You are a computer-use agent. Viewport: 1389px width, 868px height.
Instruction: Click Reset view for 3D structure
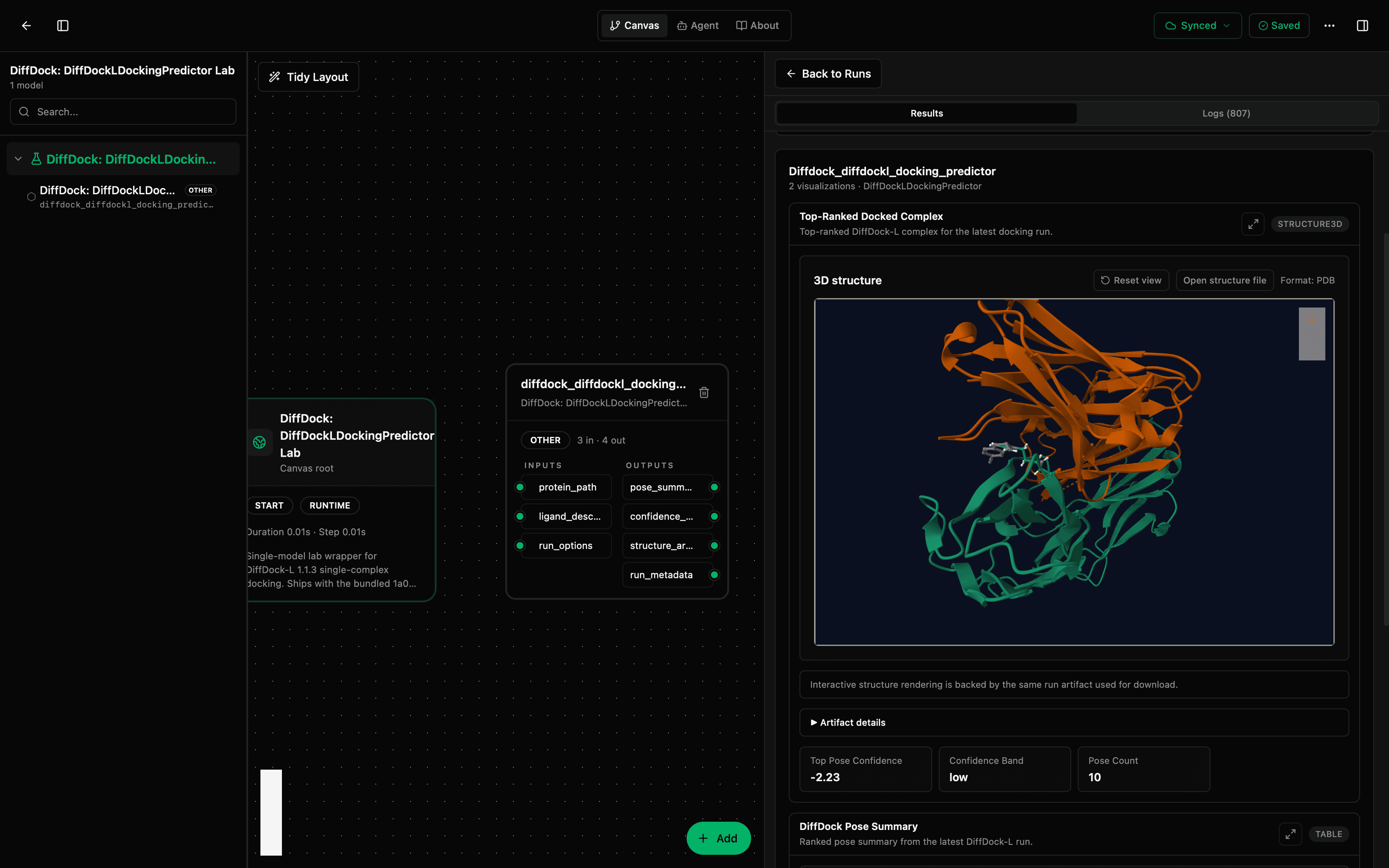tap(1131, 280)
